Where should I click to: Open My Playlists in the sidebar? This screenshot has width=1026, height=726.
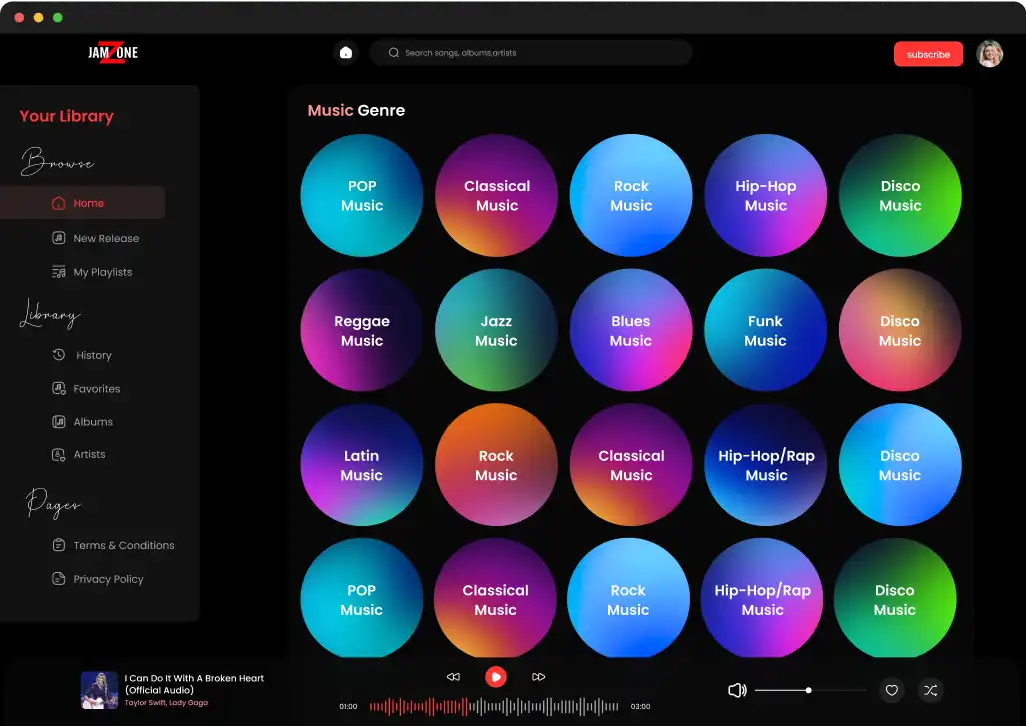tap(92, 272)
